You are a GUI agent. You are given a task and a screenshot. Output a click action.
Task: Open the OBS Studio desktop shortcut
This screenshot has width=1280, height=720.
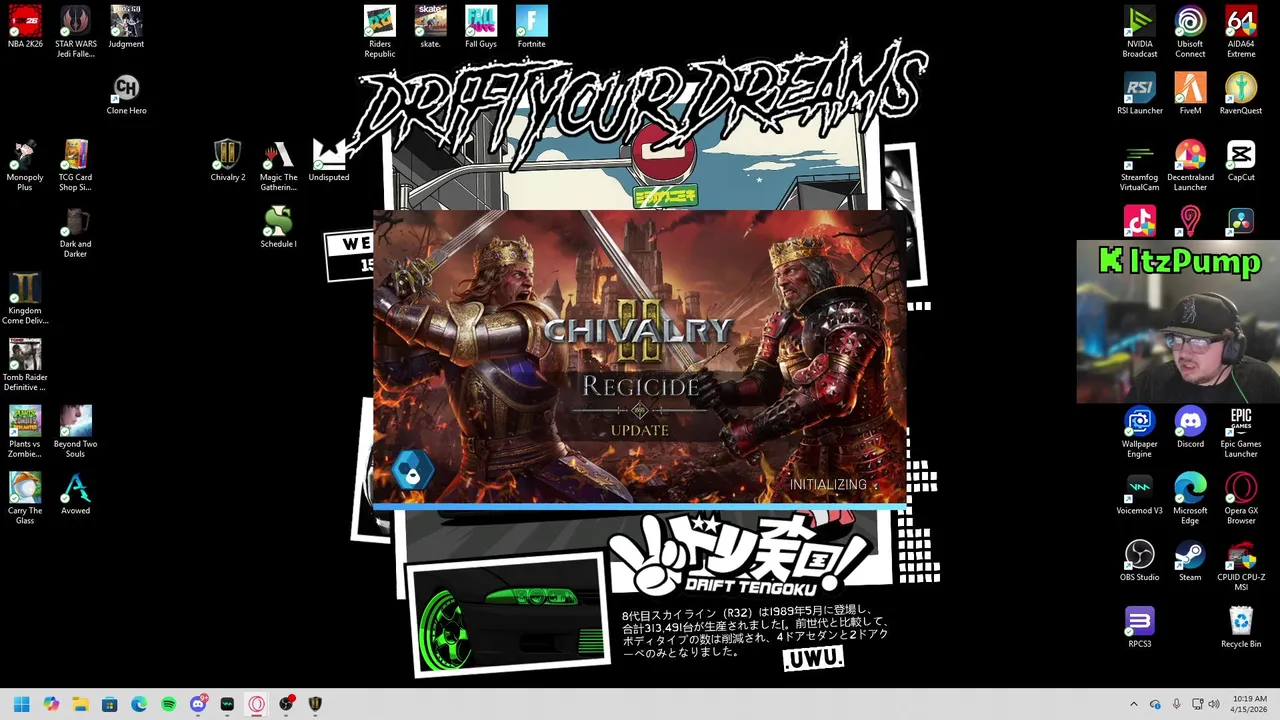[x=1139, y=560]
